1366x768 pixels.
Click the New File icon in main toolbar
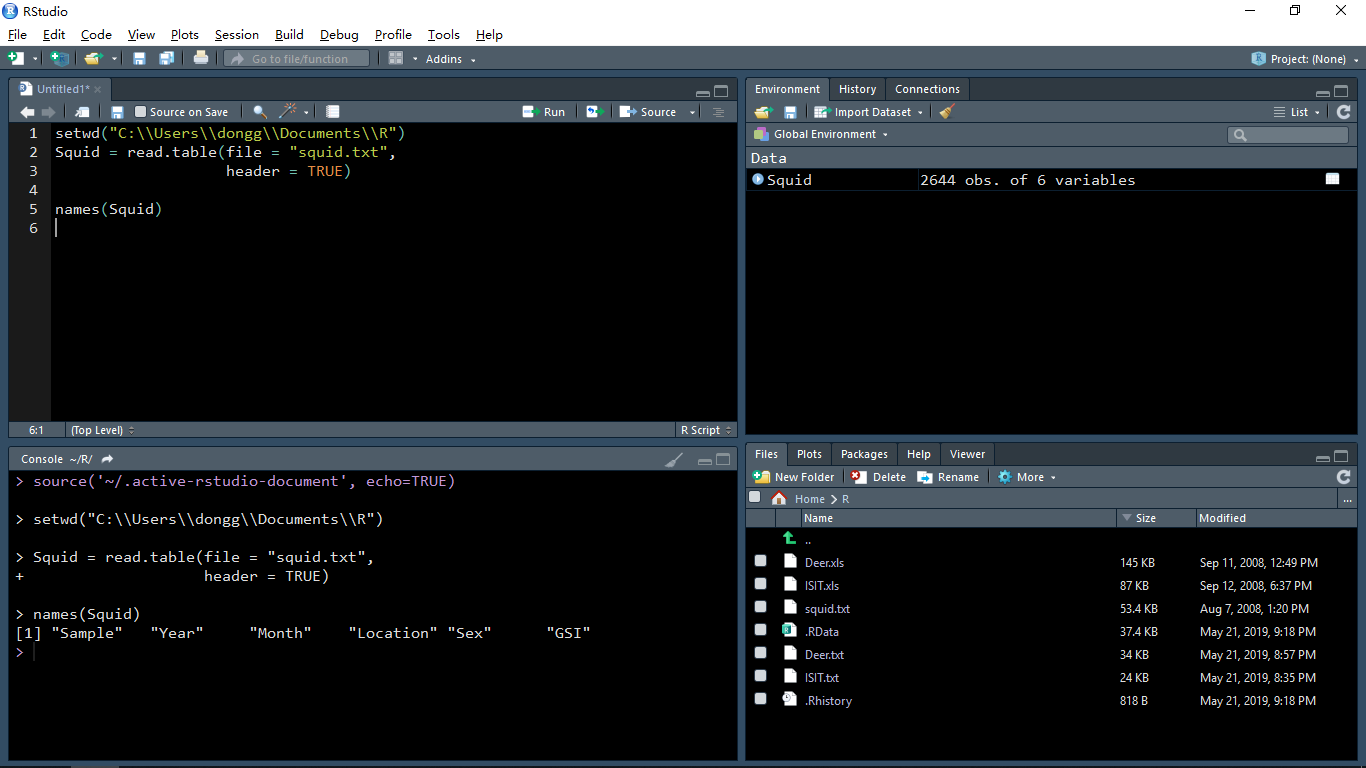coord(16,59)
